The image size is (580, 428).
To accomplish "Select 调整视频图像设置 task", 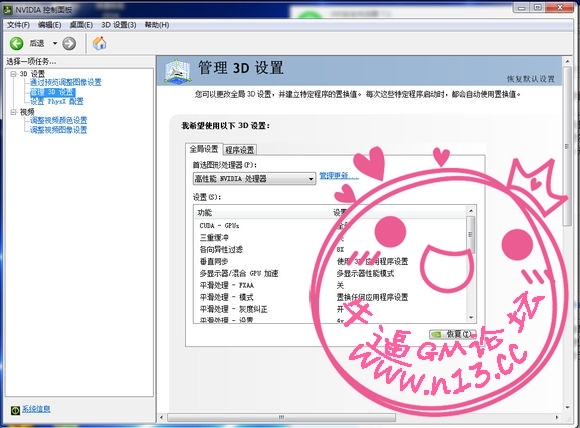I will (58, 130).
